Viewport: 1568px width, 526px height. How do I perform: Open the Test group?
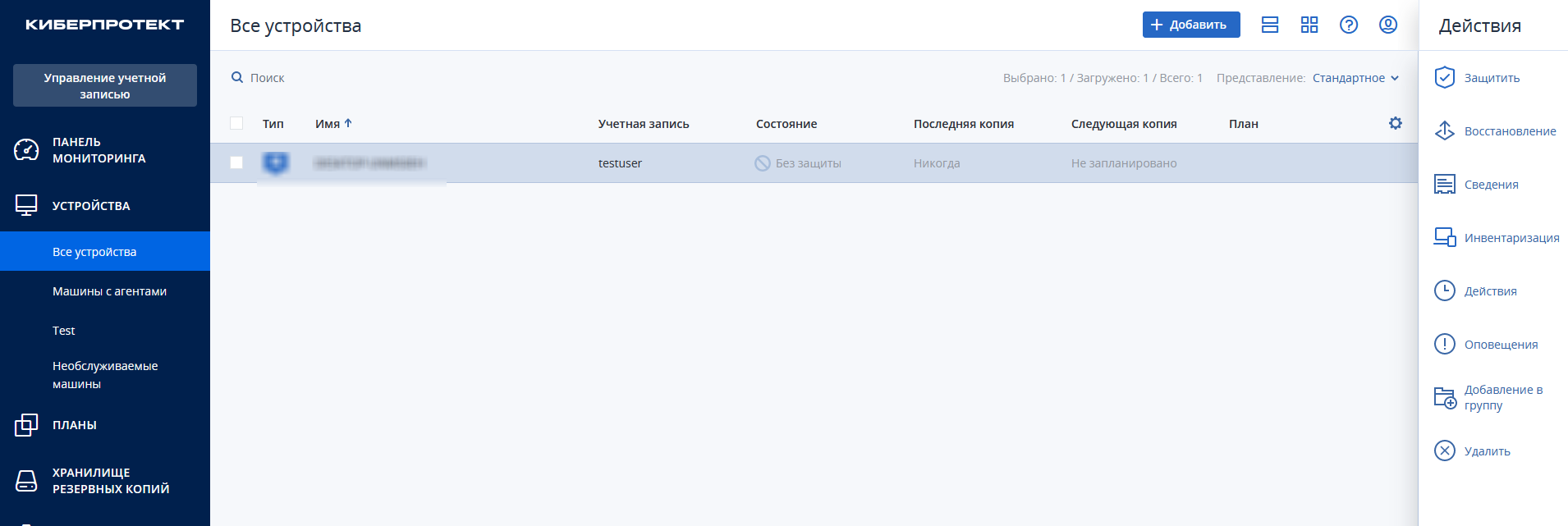point(64,331)
